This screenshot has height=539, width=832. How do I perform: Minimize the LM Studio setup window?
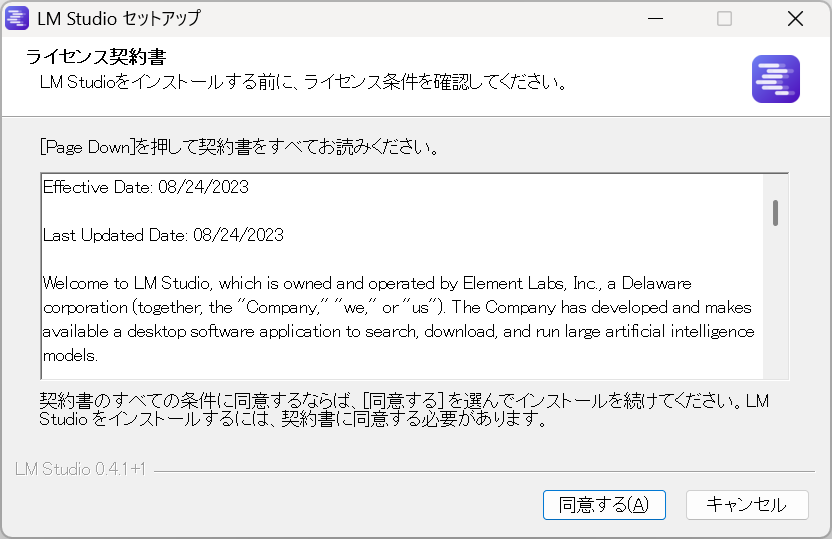(x=654, y=18)
